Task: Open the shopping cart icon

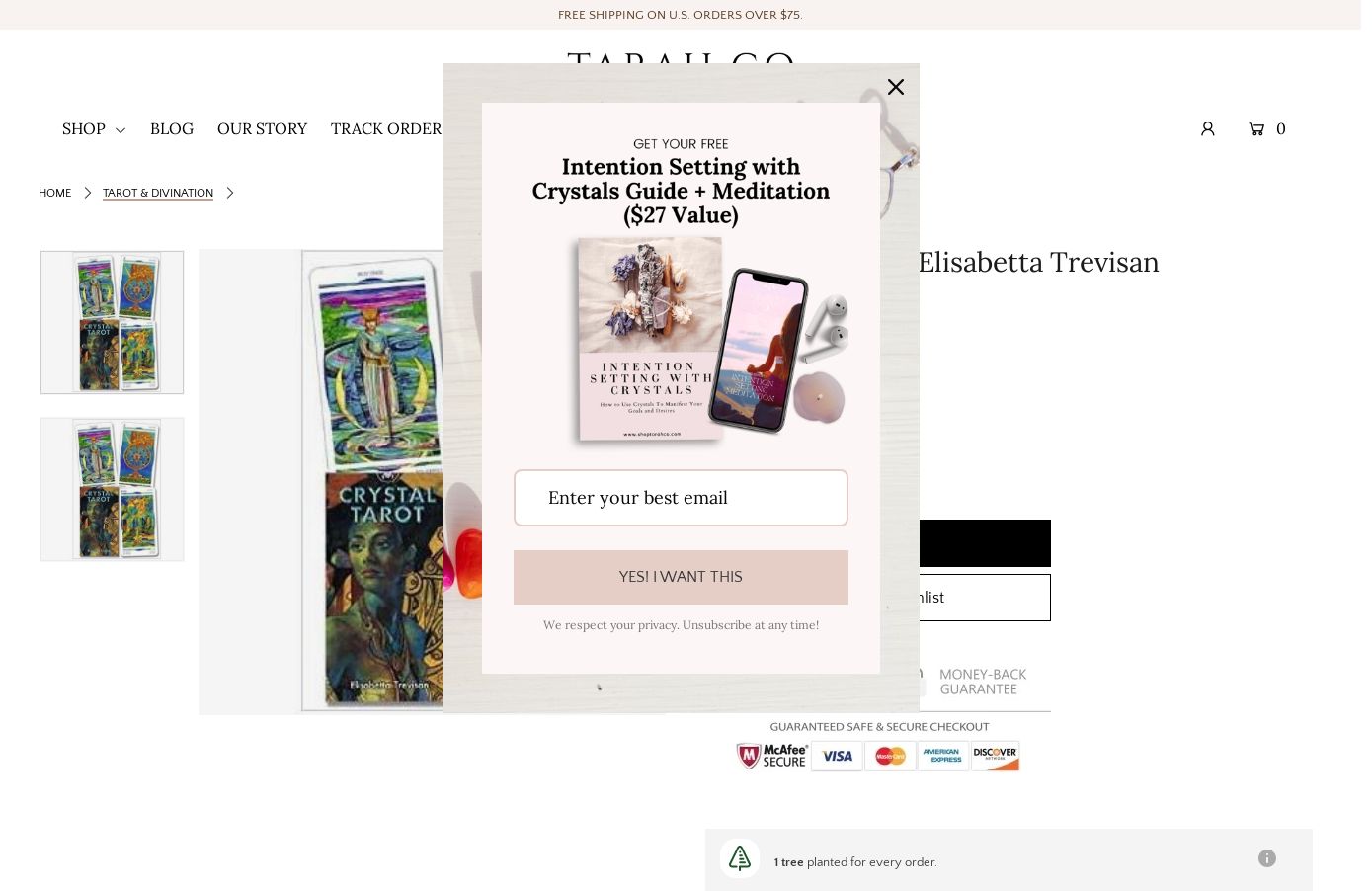Action: (x=1256, y=128)
